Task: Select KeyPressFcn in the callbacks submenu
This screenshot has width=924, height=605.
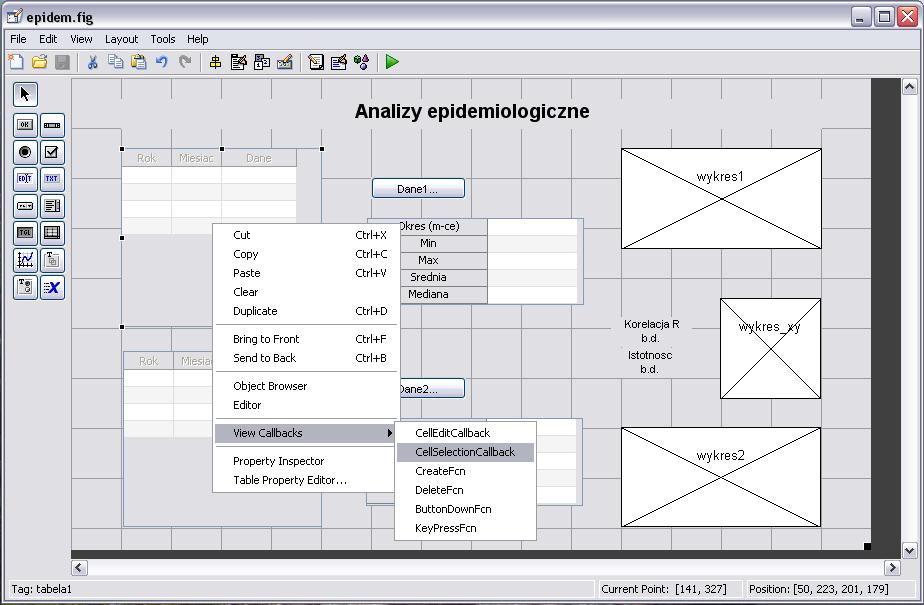Action: click(x=466, y=528)
